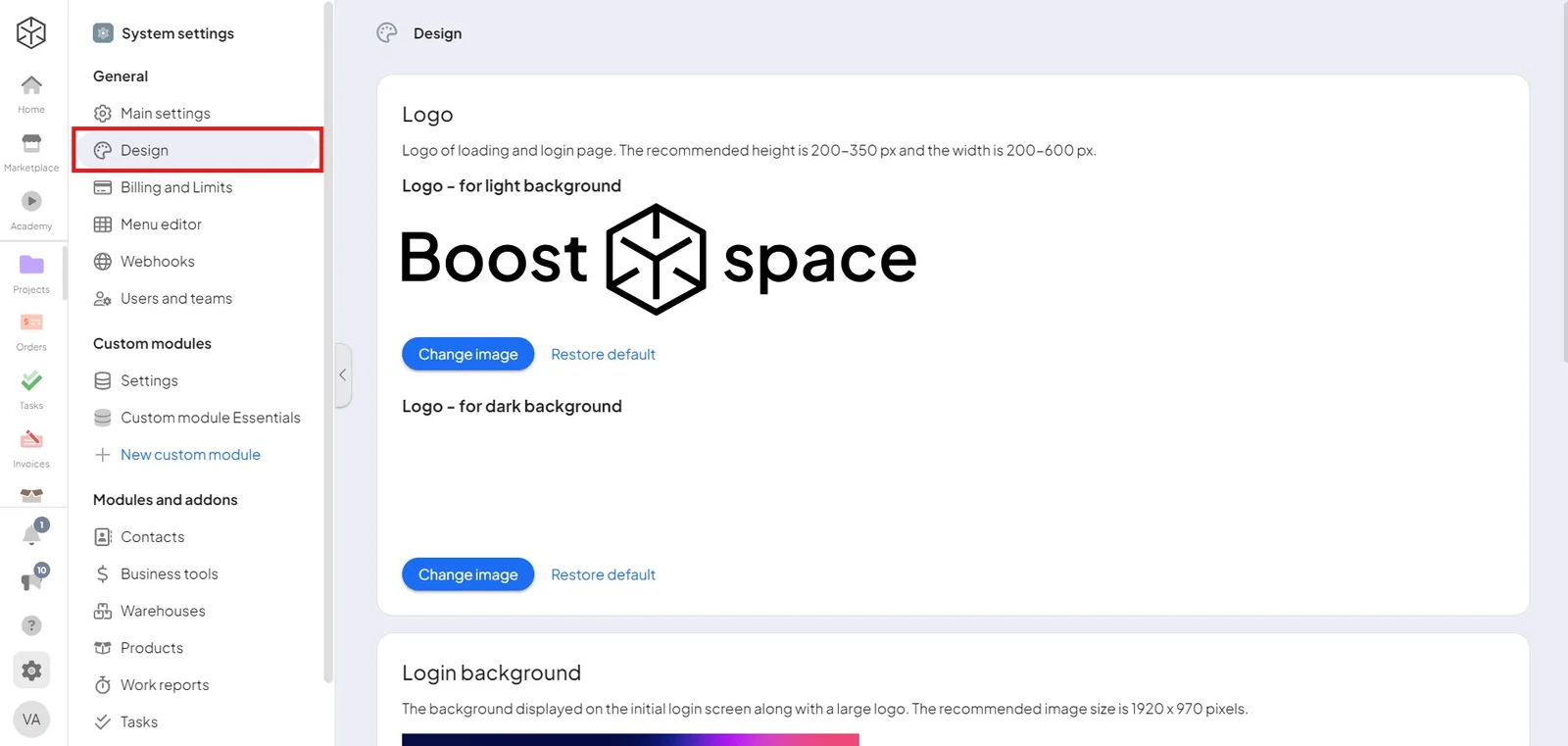The width and height of the screenshot is (1568, 746).
Task: Open the VA user avatar
Action: pos(31,720)
